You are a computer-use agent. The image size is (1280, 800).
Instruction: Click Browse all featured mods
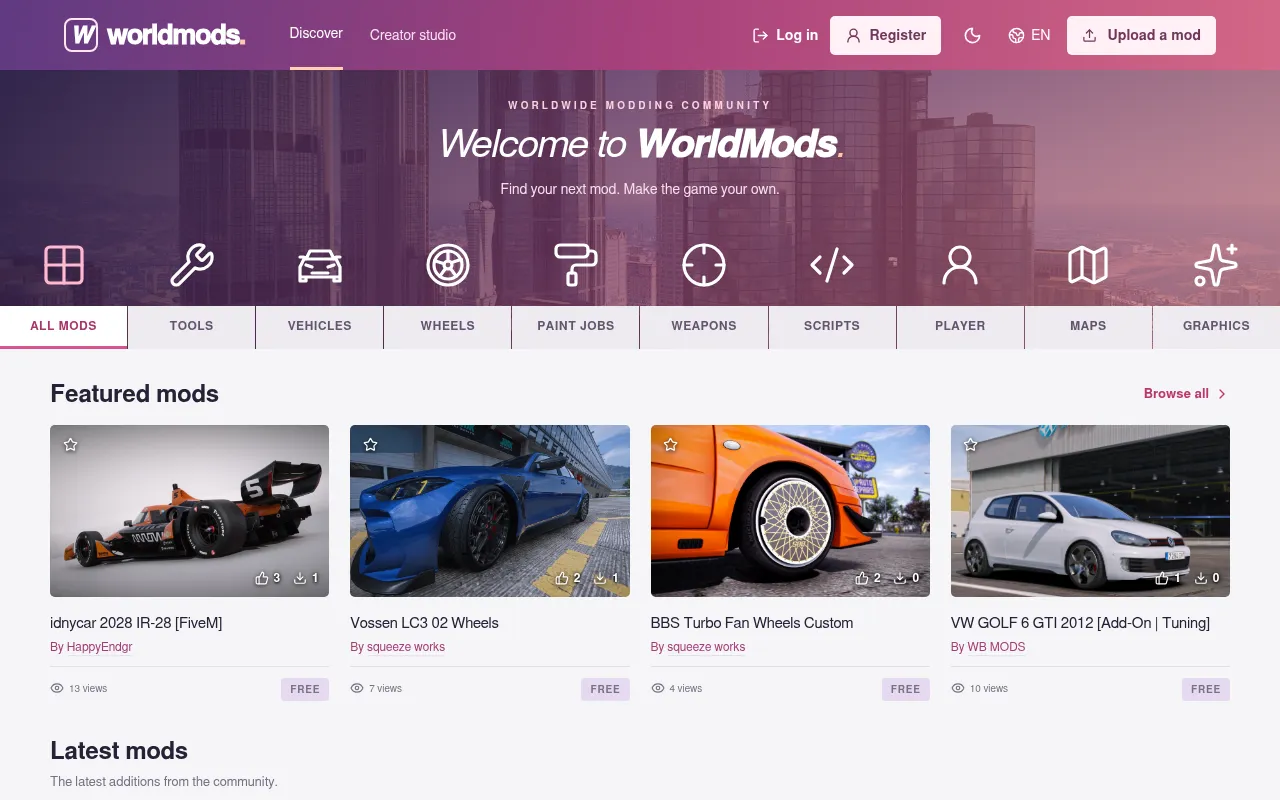coord(1185,394)
